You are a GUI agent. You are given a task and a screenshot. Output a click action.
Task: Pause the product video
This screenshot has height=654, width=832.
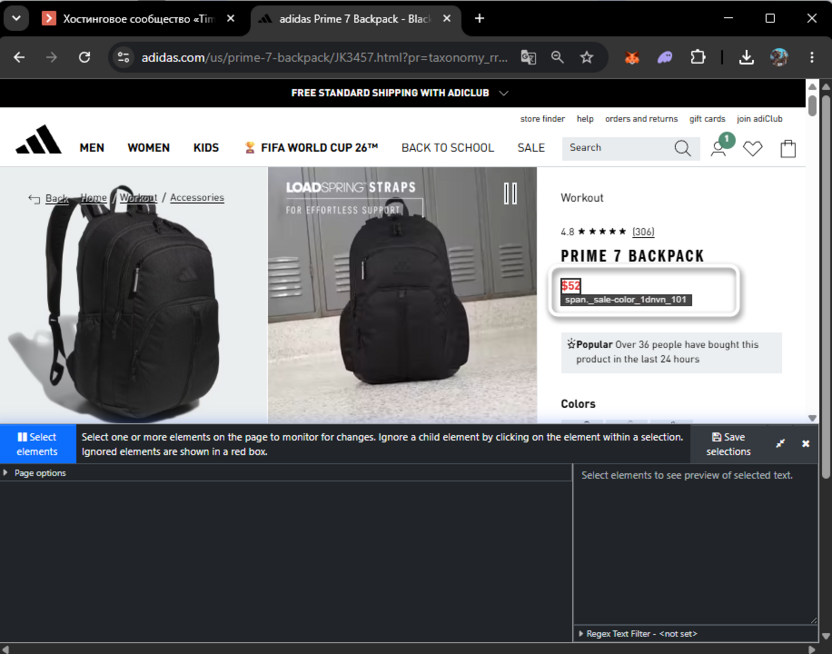pyautogui.click(x=510, y=194)
